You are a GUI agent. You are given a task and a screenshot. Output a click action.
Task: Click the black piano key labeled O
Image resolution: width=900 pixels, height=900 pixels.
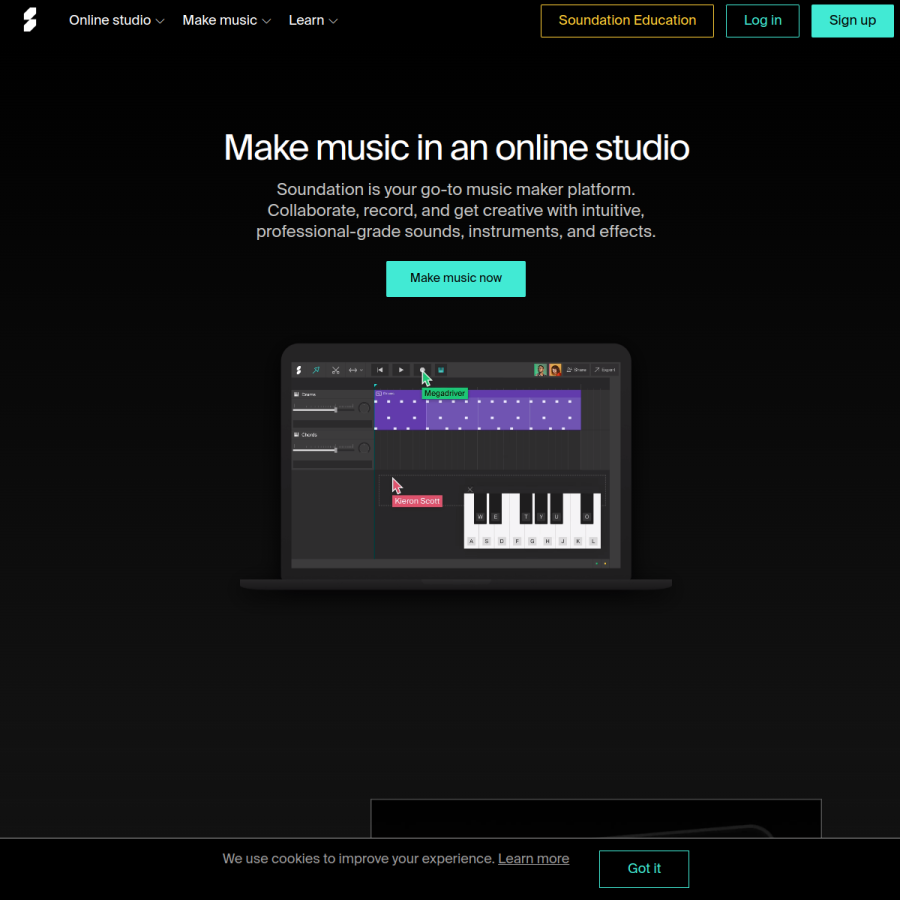[587, 510]
